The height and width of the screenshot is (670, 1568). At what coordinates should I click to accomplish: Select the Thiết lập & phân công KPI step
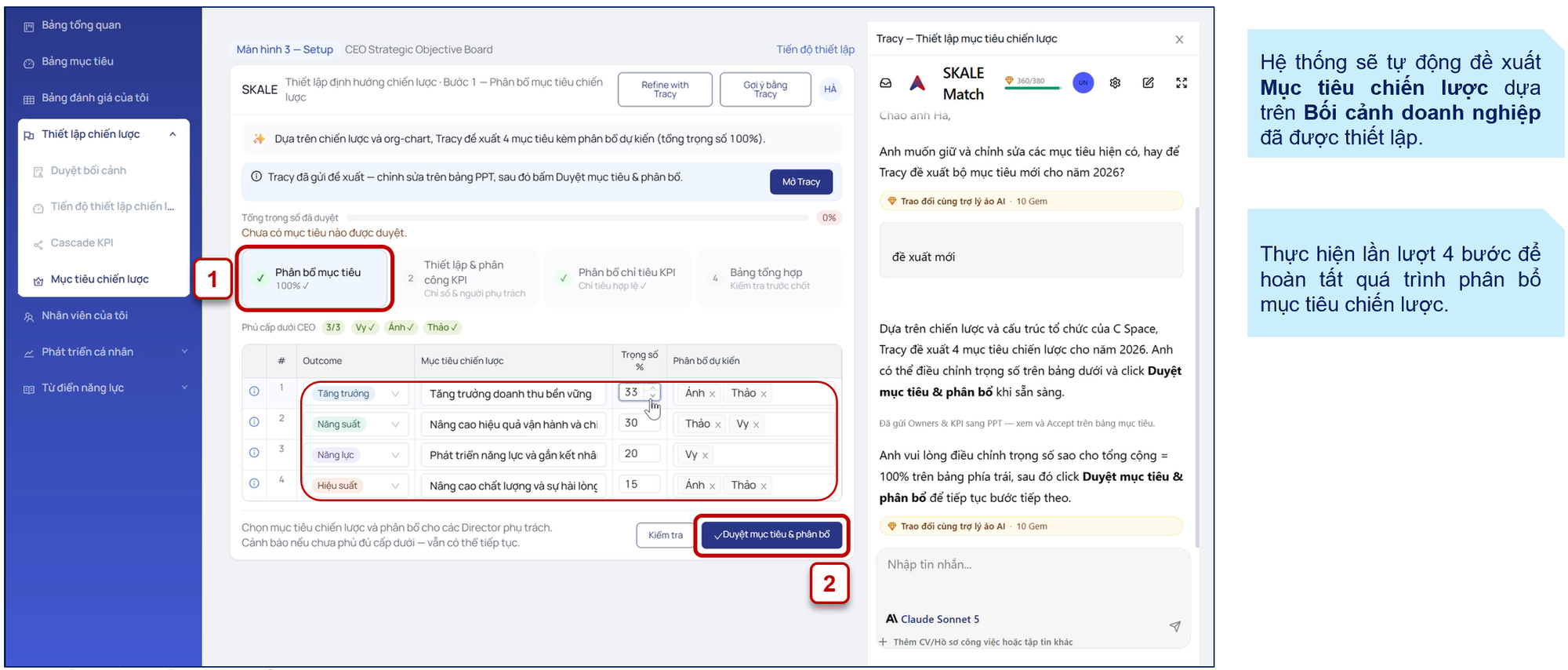pos(466,279)
